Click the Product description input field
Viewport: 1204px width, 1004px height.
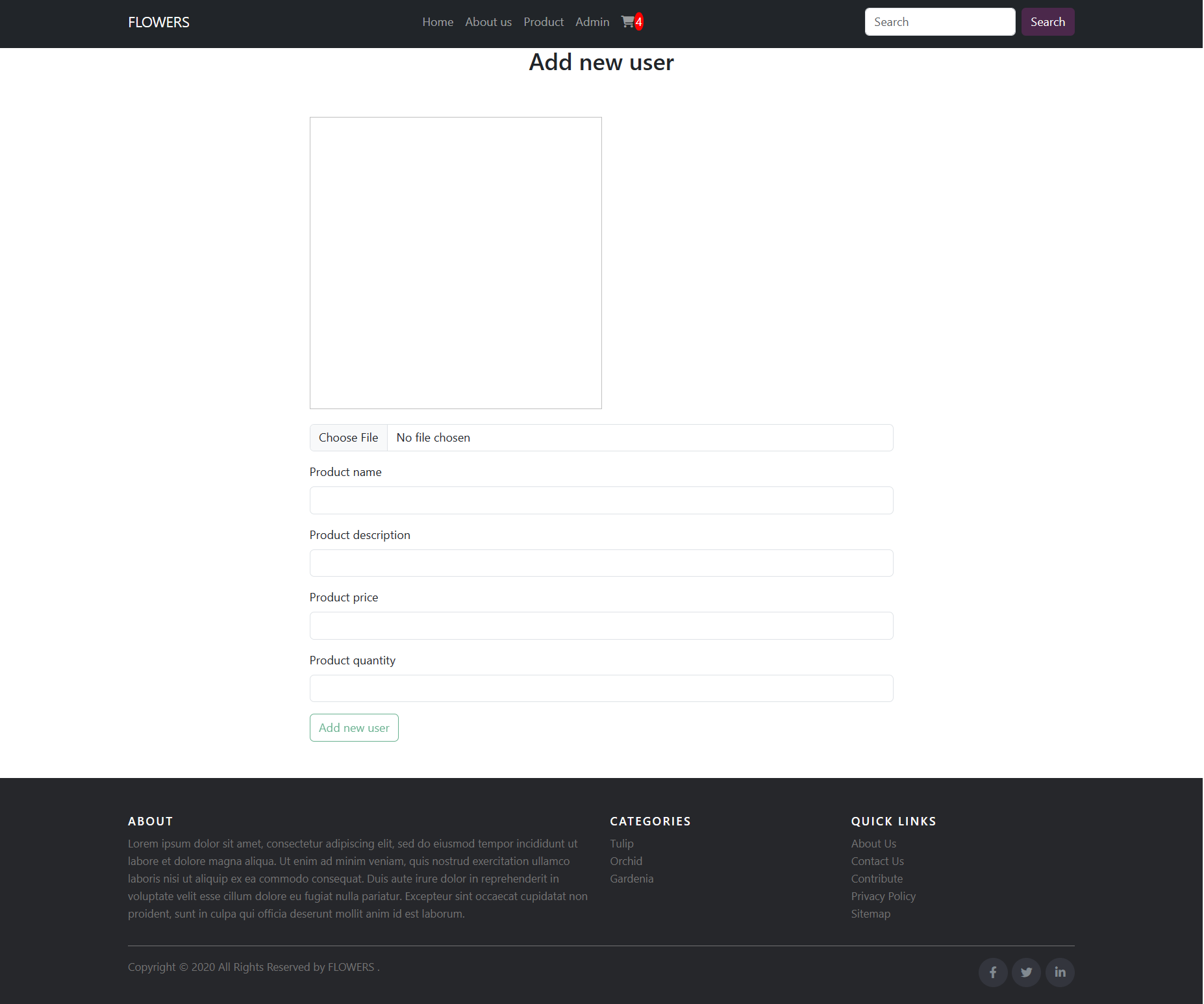[x=601, y=562]
